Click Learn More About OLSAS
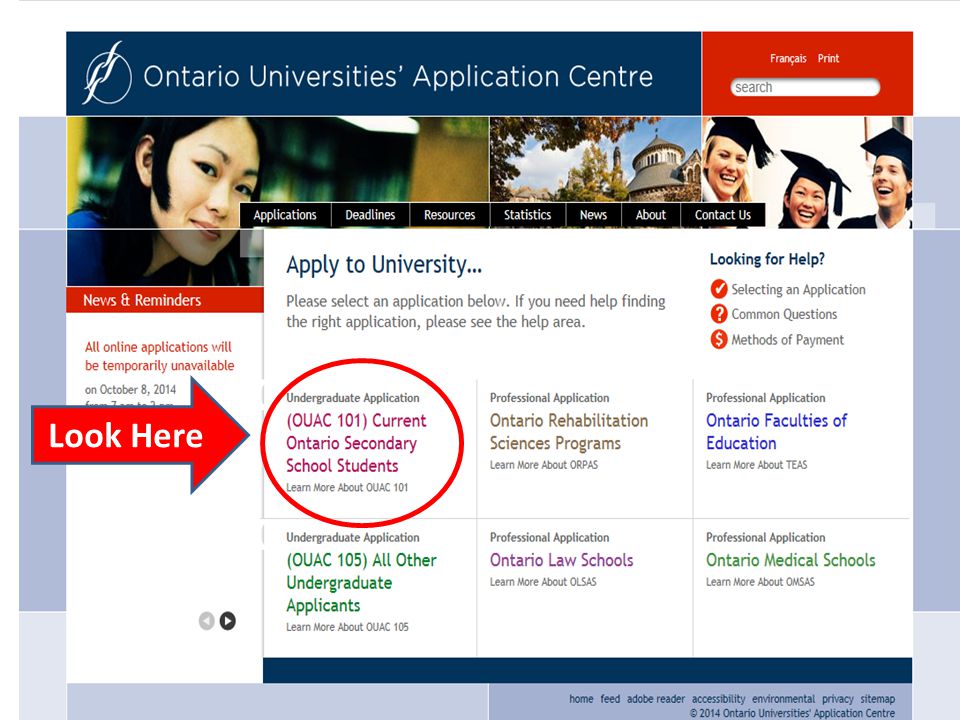 pos(543,582)
